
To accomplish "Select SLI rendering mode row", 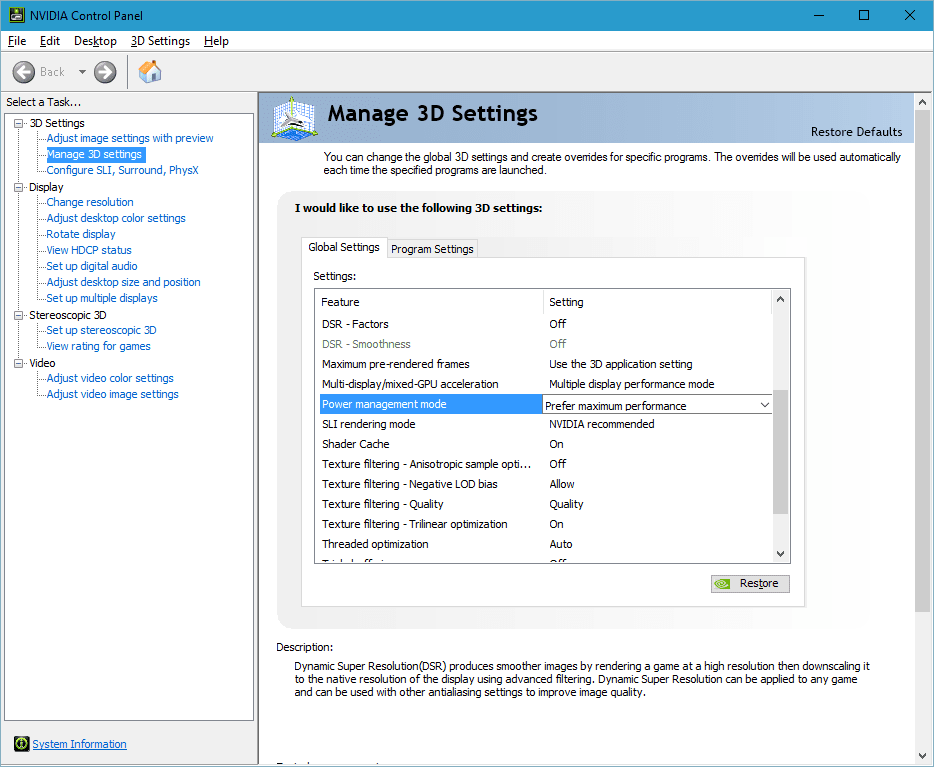I will coord(546,424).
